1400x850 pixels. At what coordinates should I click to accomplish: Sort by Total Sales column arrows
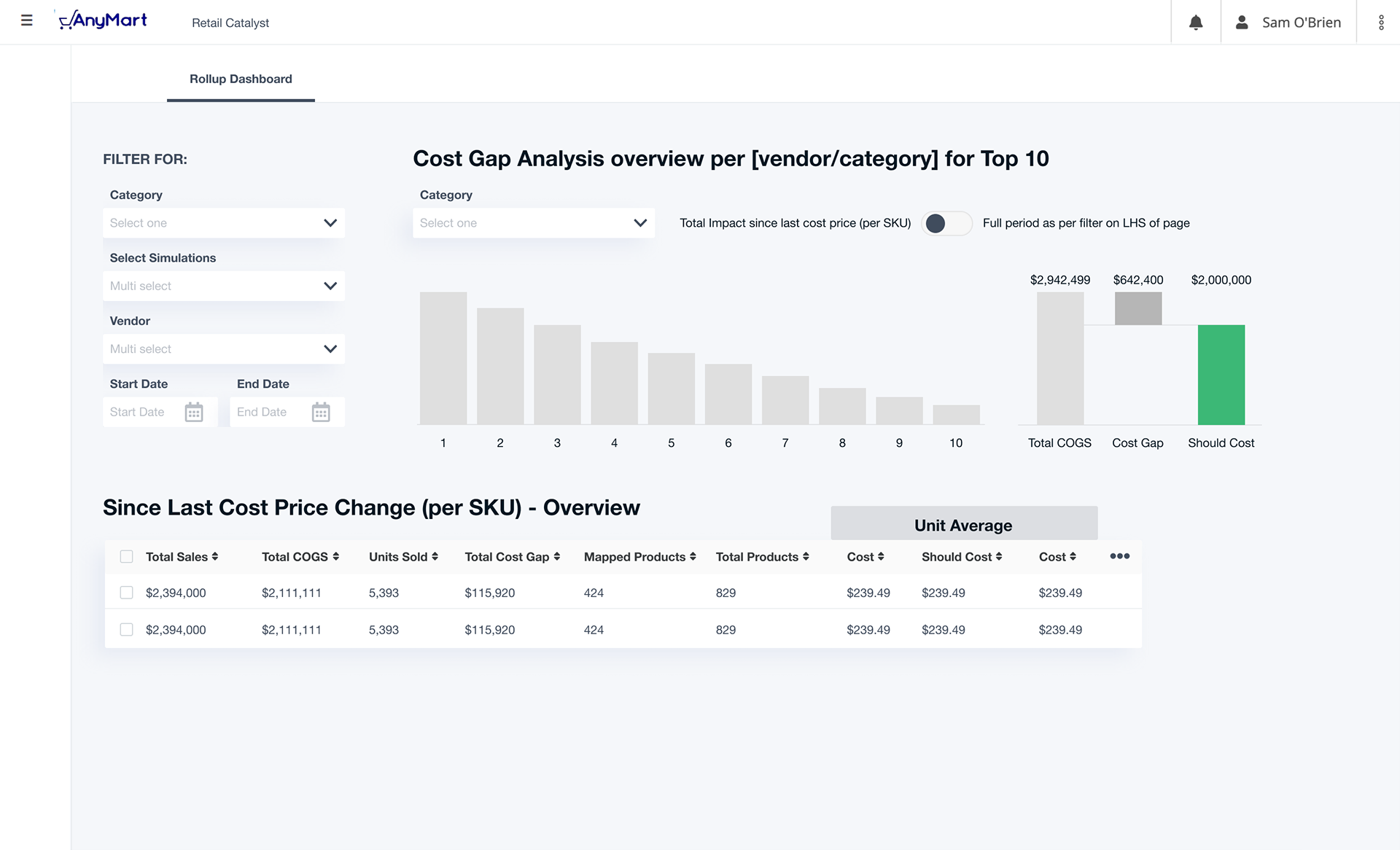point(215,557)
